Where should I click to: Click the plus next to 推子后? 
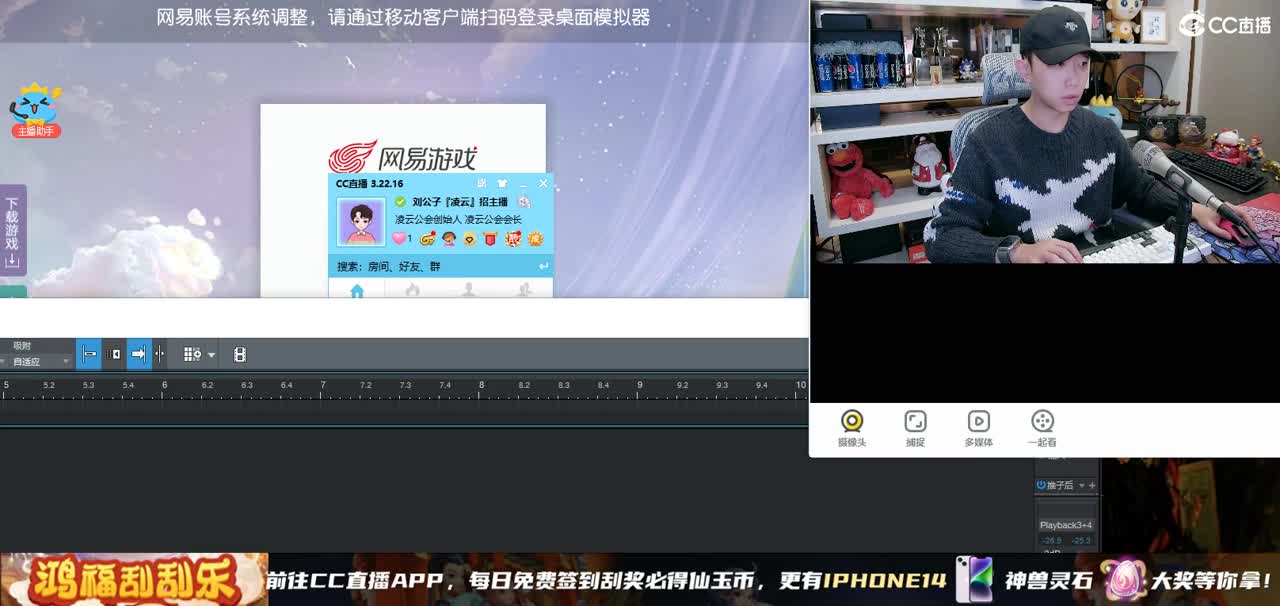[1092, 485]
